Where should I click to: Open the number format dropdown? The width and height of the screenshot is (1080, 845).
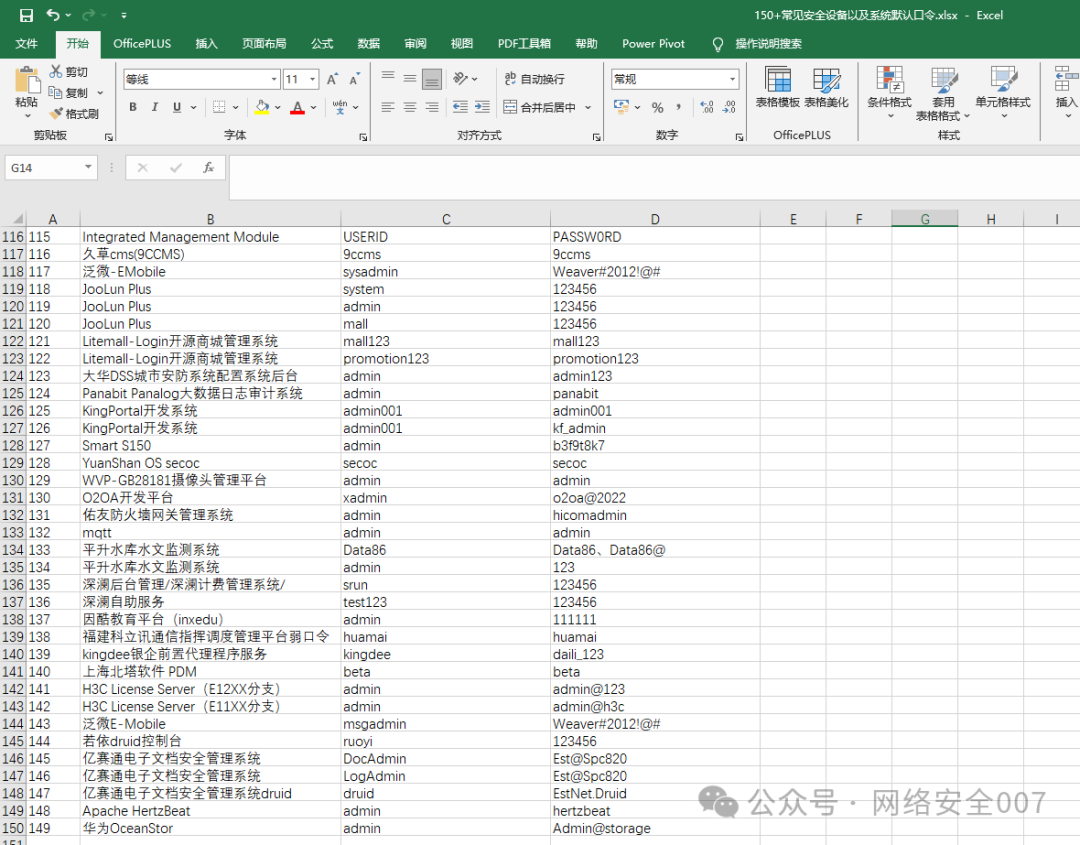tap(732, 79)
